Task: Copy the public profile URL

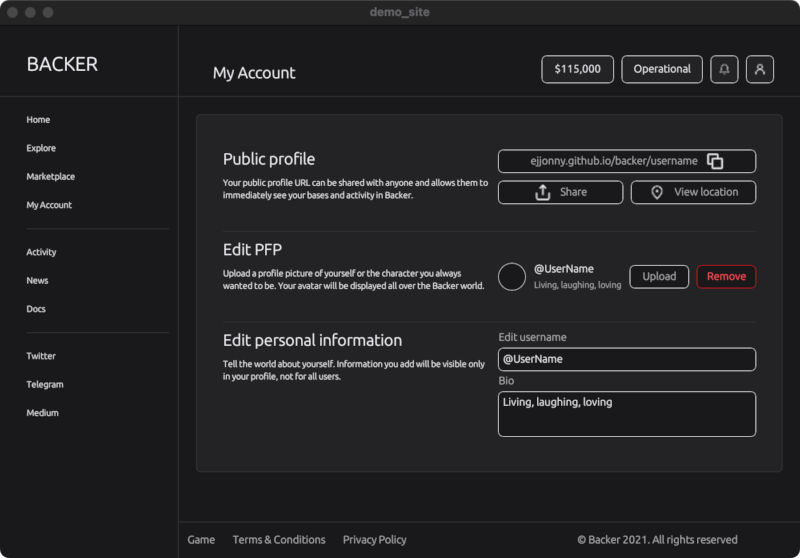Action: coord(715,161)
